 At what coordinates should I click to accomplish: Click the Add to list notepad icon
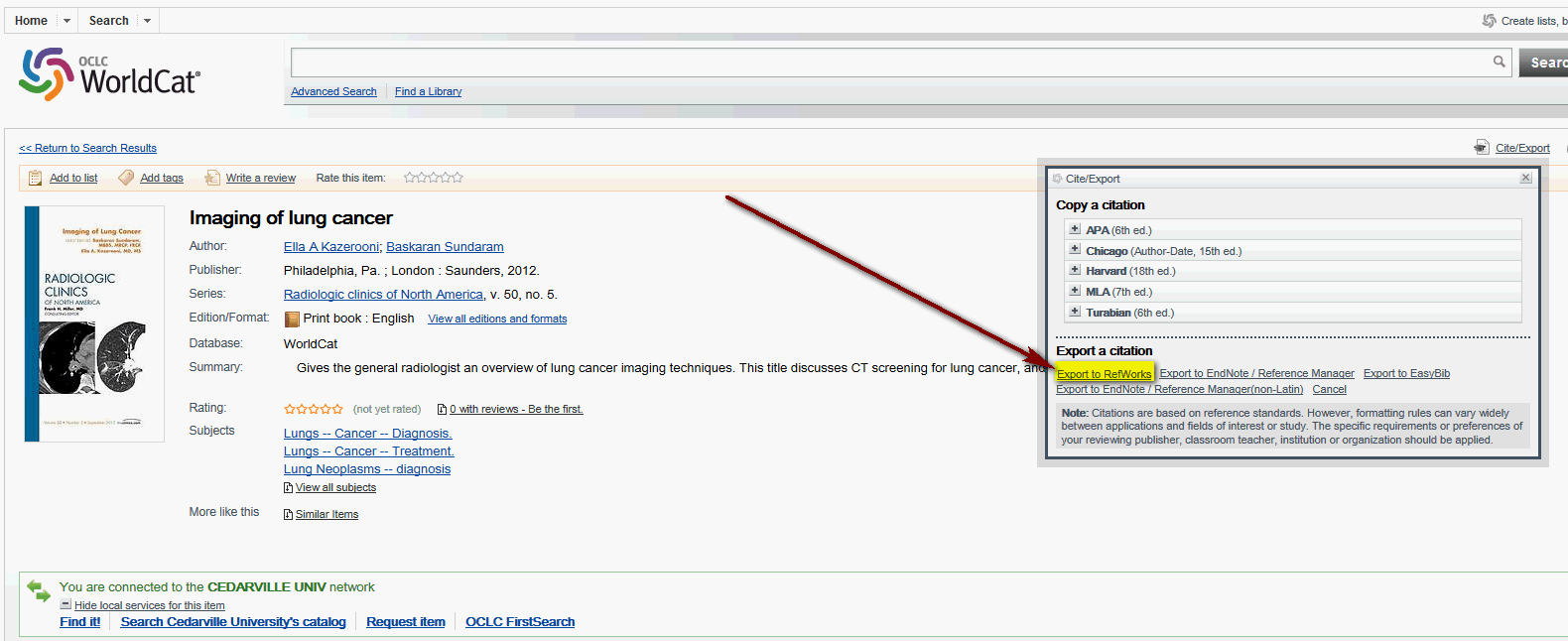pos(36,178)
